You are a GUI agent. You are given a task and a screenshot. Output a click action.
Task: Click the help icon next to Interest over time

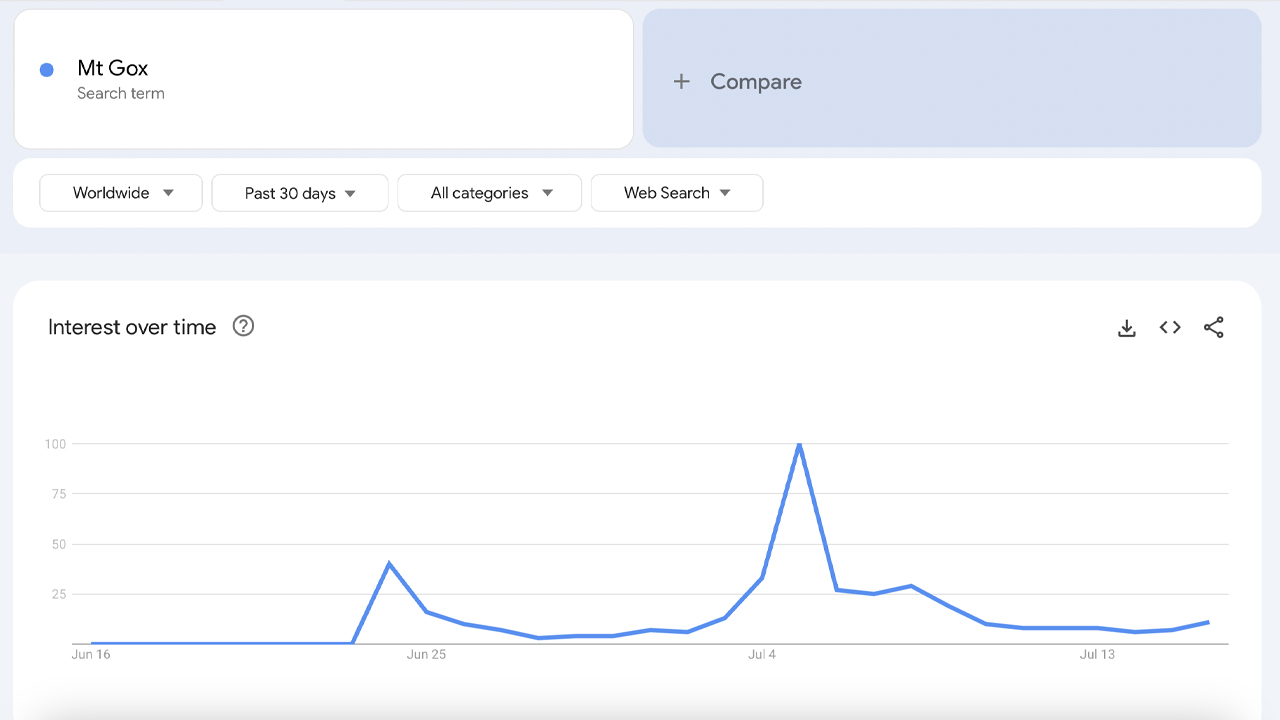pos(243,326)
